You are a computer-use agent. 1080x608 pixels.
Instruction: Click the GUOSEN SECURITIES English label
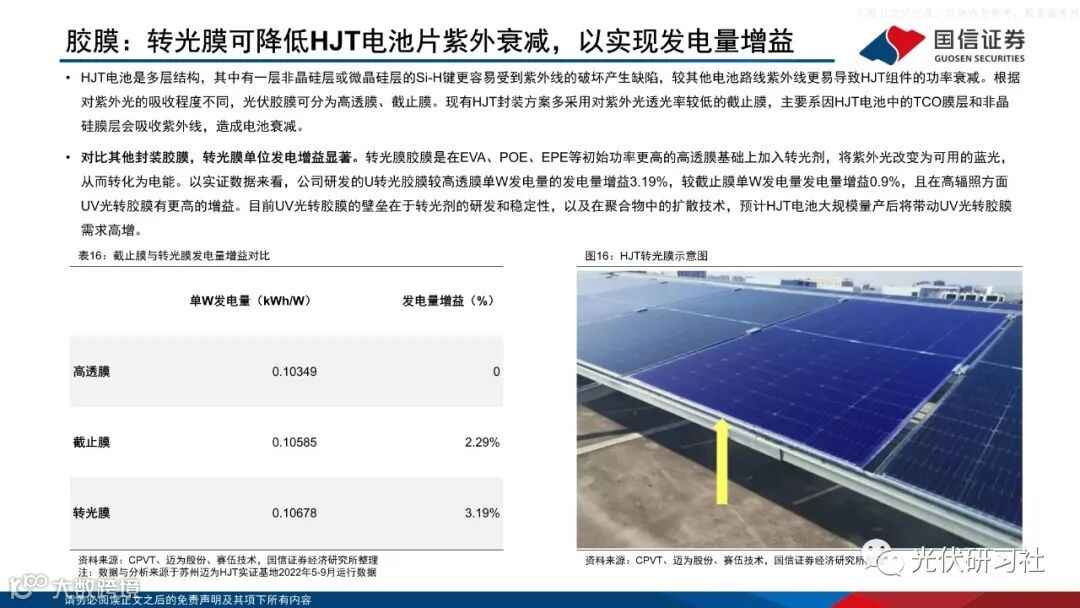(979, 59)
